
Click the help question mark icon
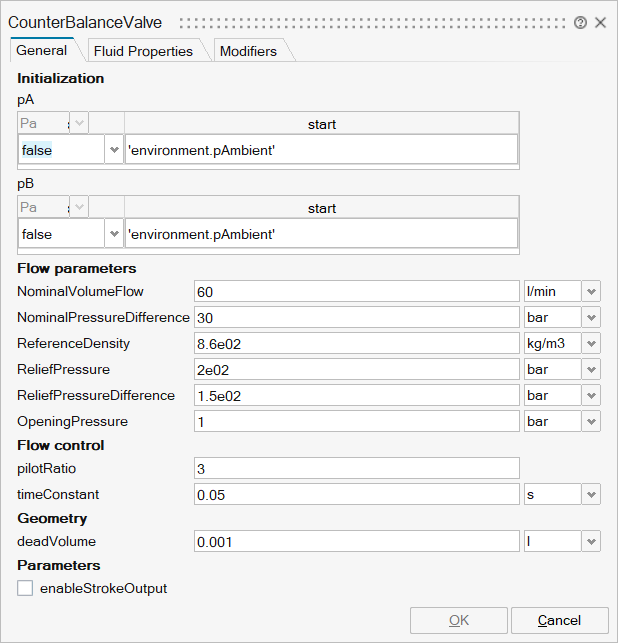[x=580, y=22]
